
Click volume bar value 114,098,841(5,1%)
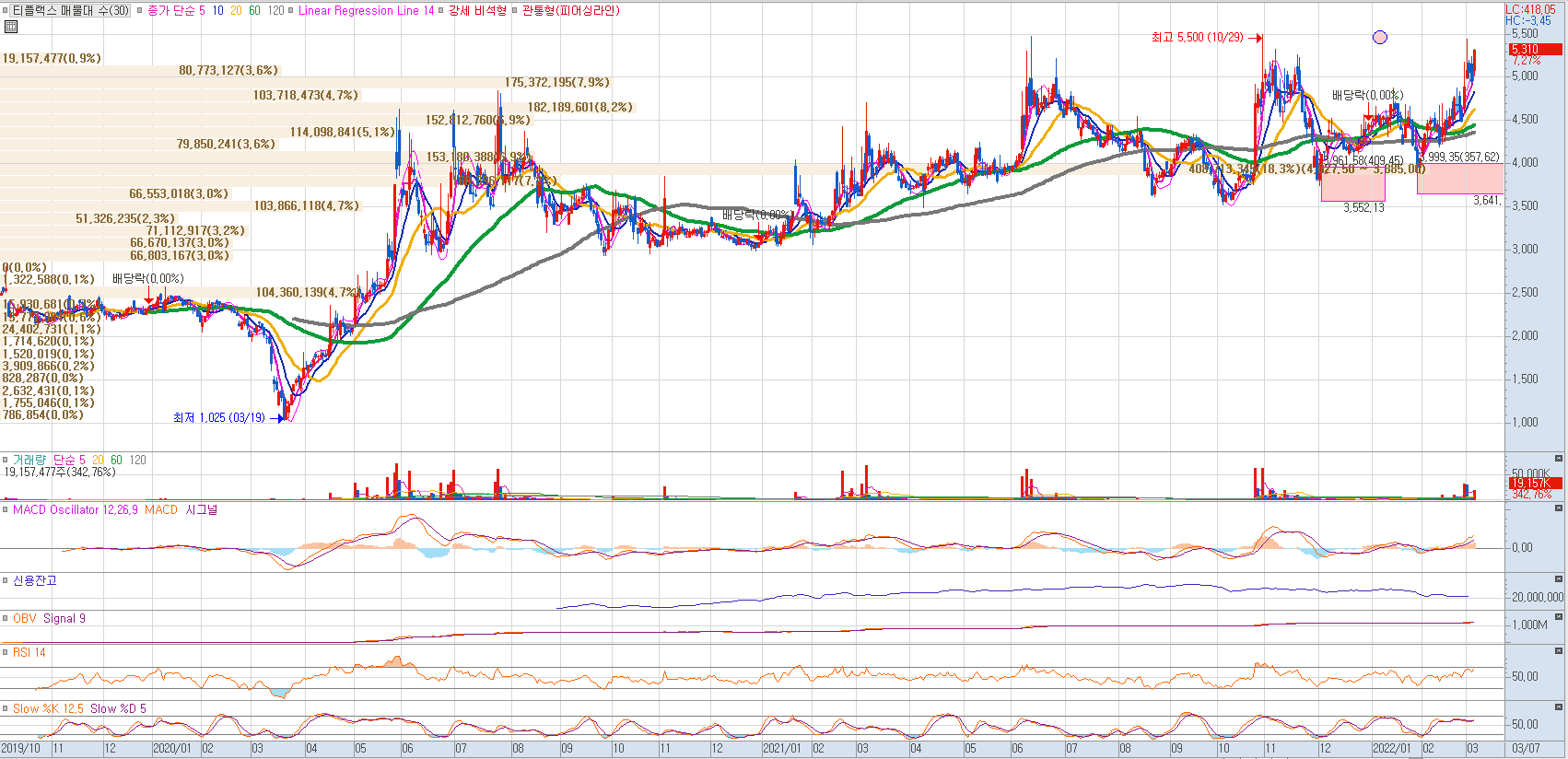coord(343,133)
